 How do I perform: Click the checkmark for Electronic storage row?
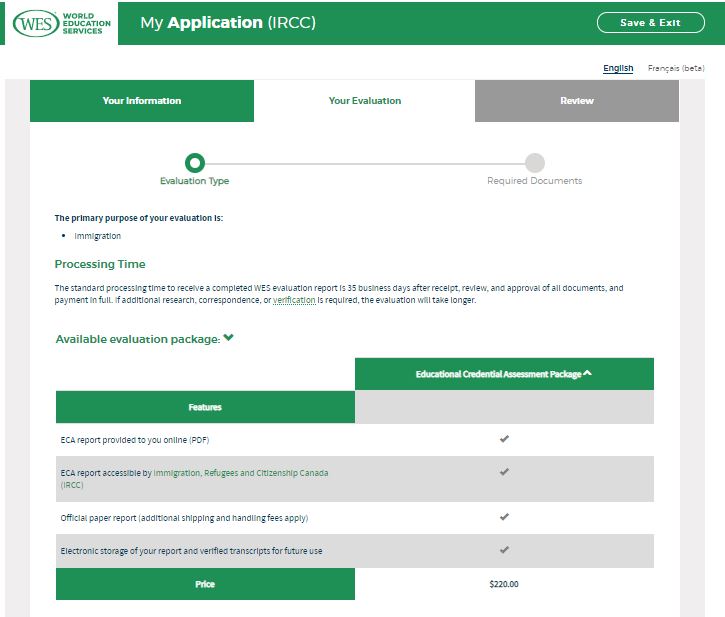[504, 550]
